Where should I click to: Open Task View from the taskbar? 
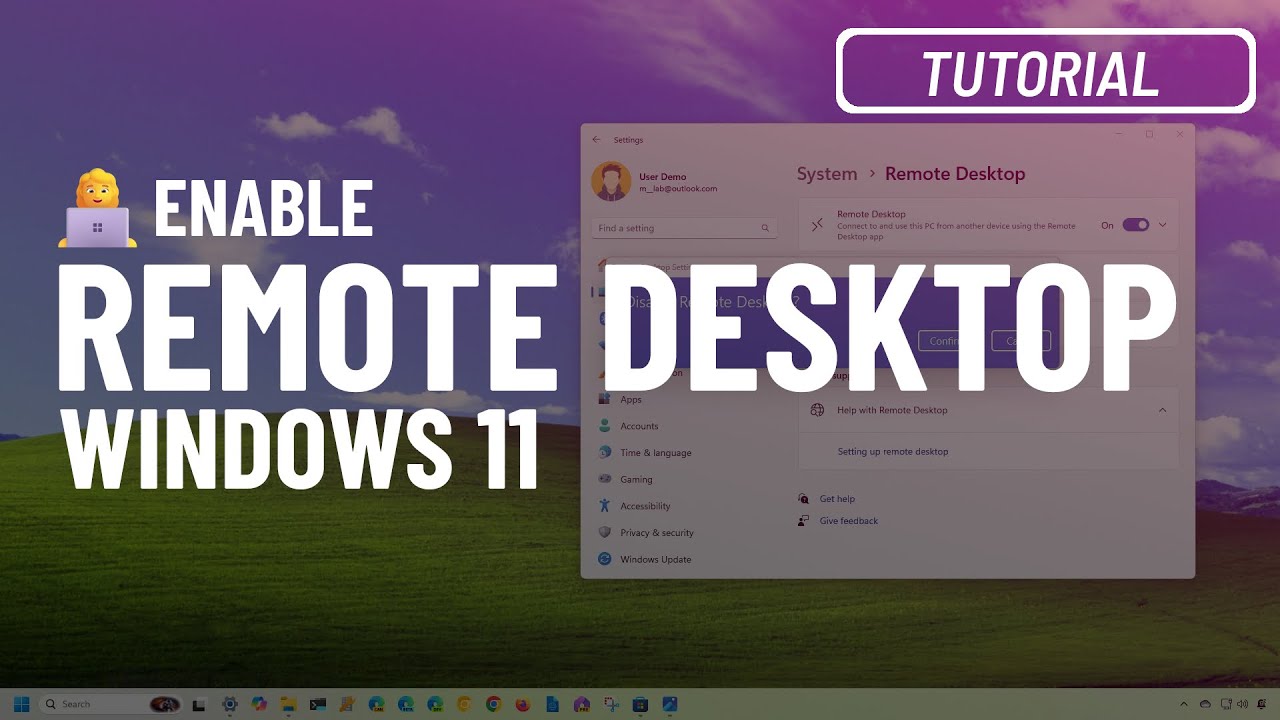click(199, 705)
